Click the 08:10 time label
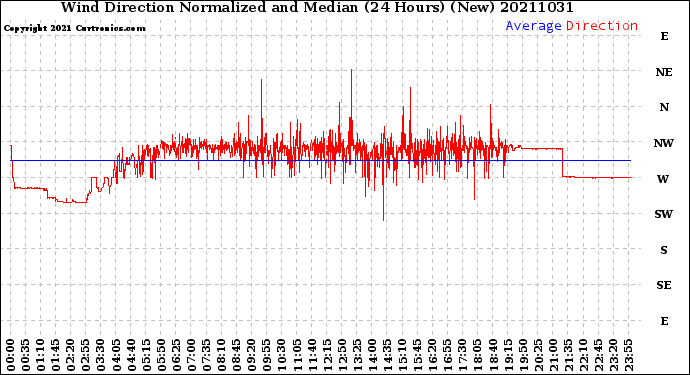690x375 pixels. click(222, 355)
